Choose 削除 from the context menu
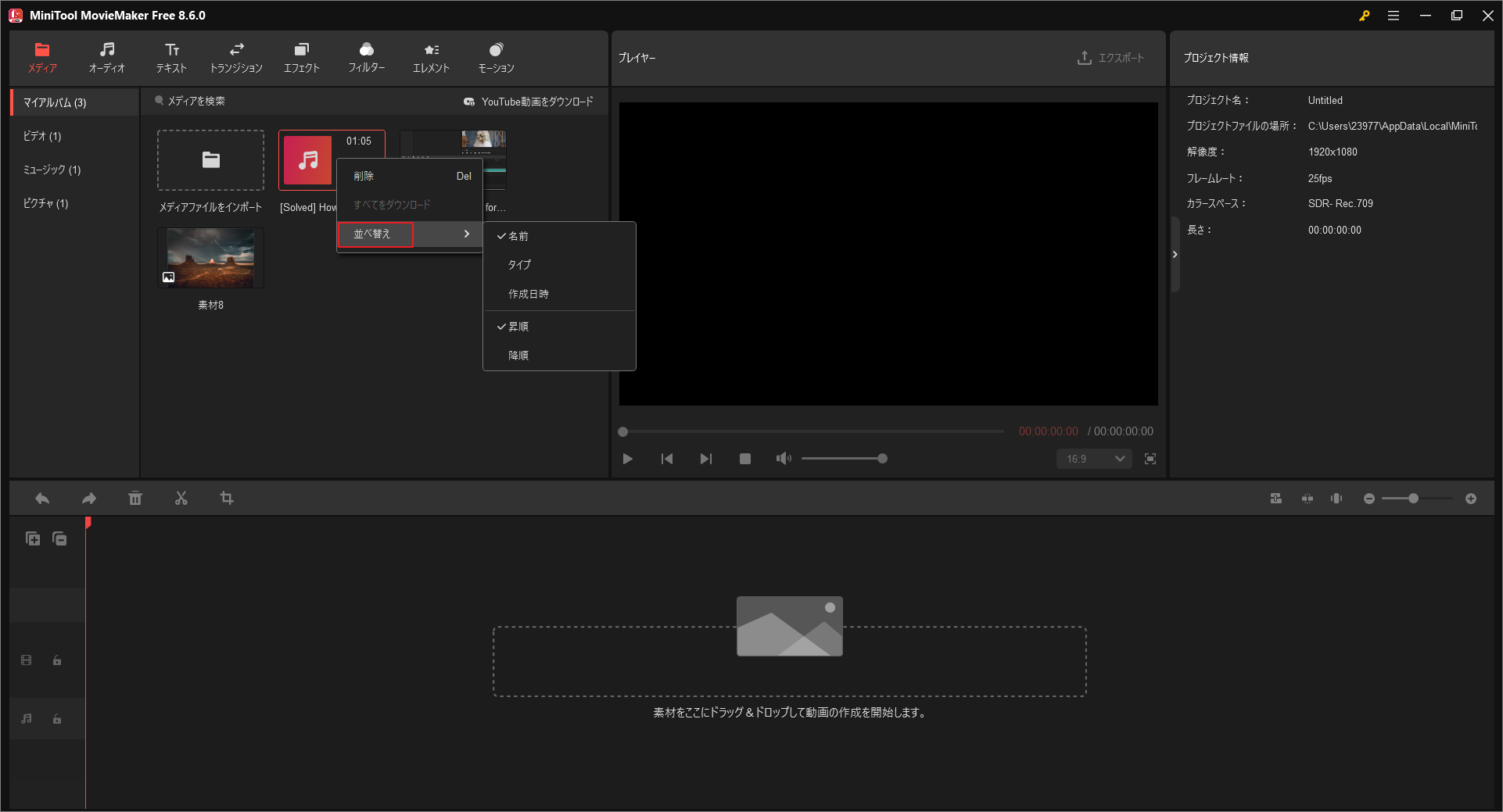The image size is (1503, 812). coord(364,176)
